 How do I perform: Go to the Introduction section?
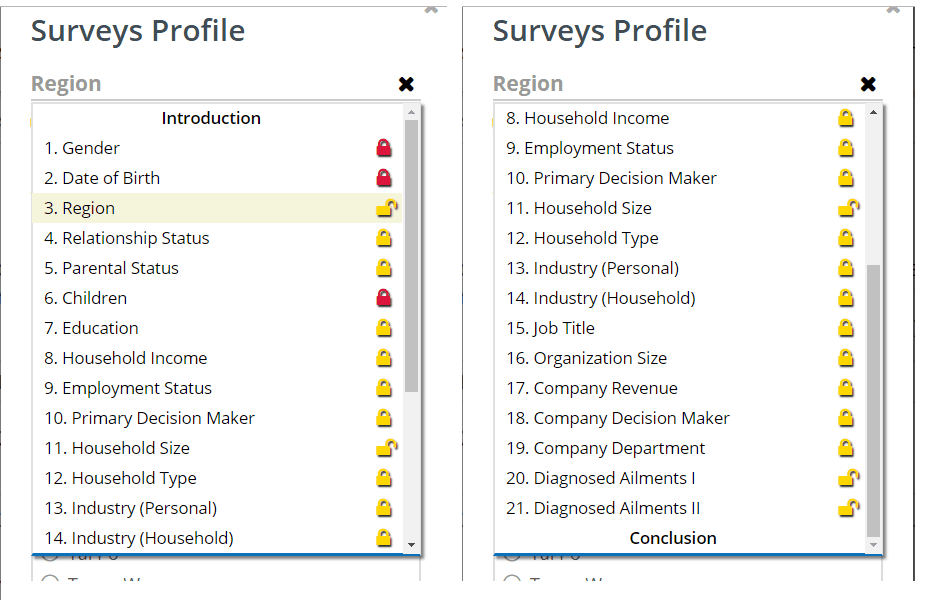point(211,118)
